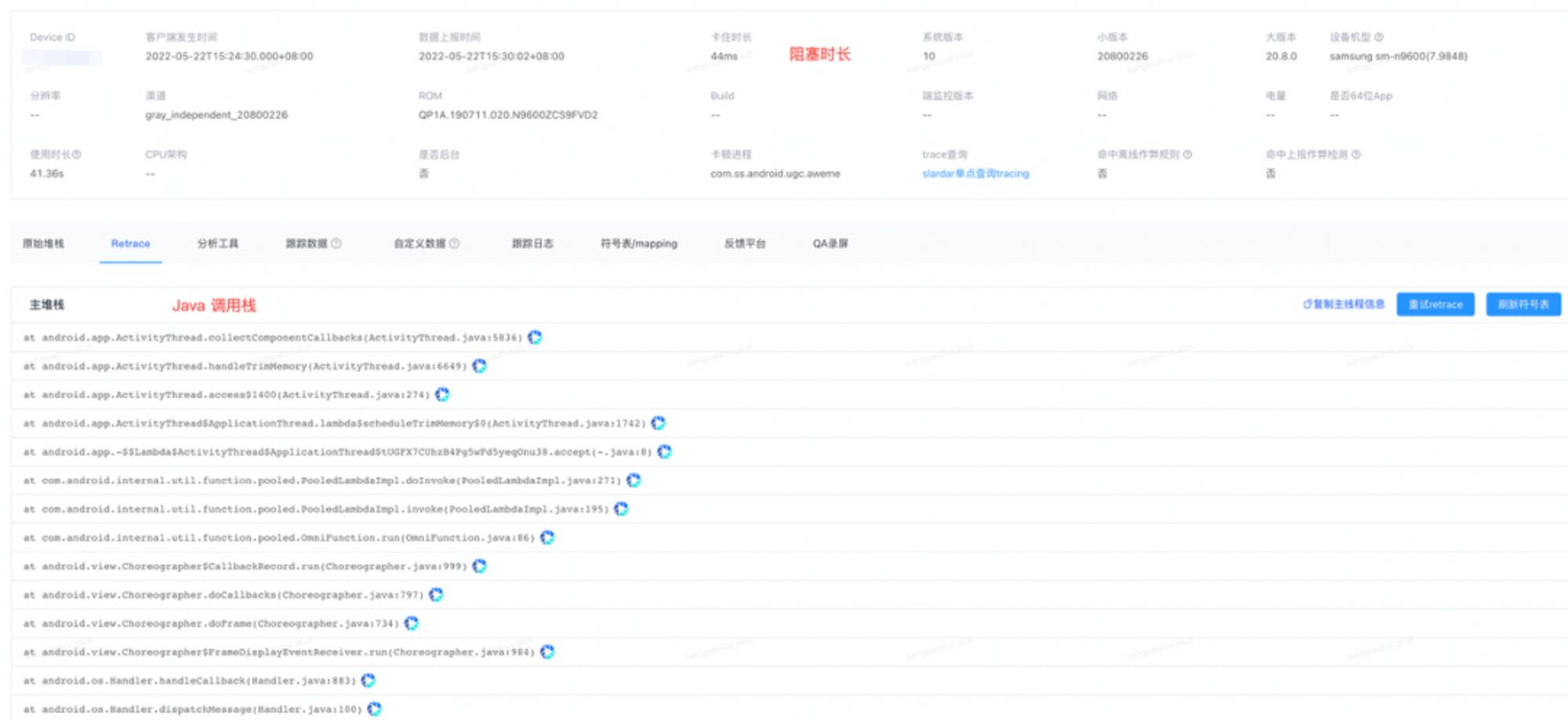
Task: Click icon beside handleTrimMemory stack line
Action: pos(479,366)
